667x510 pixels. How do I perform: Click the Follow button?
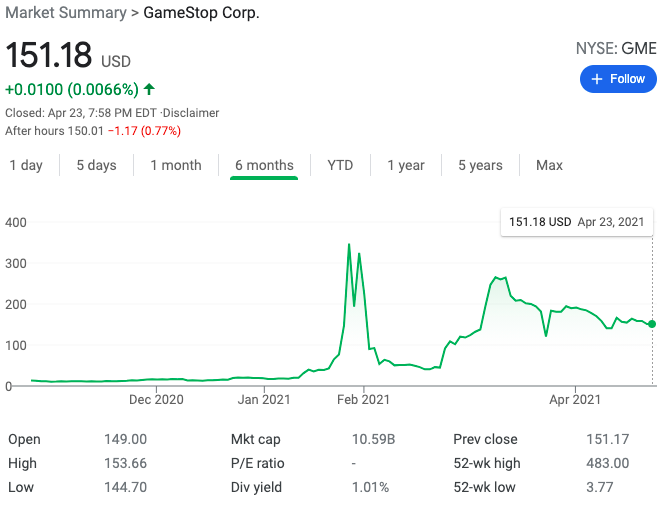(x=618, y=79)
